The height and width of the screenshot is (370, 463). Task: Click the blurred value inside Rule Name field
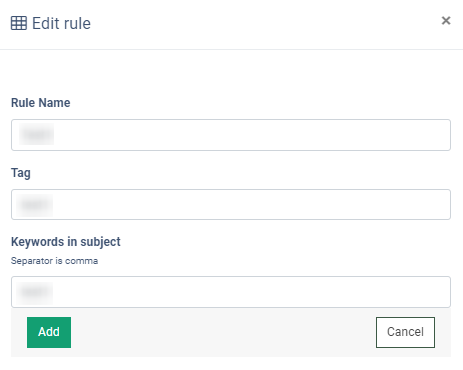(36, 134)
